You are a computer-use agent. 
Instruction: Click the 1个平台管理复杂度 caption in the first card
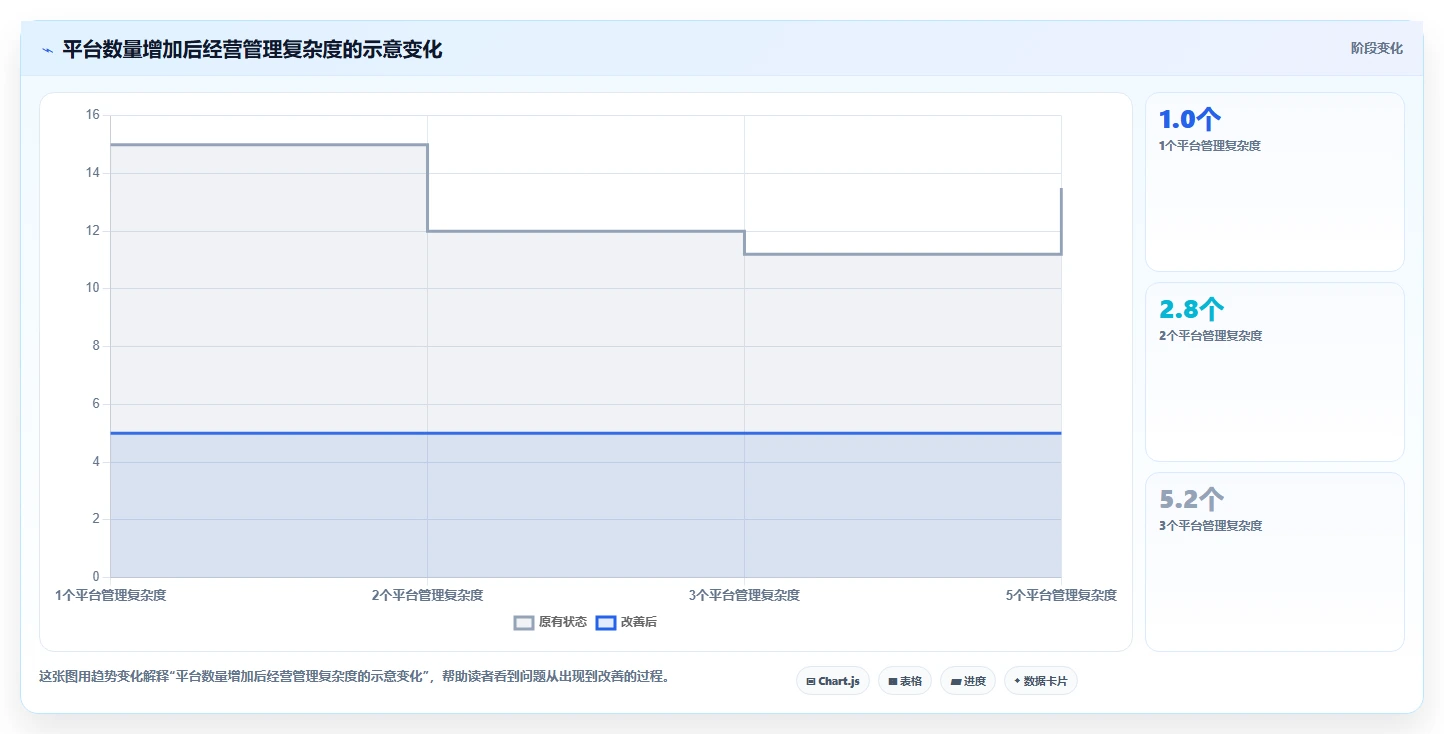(1209, 146)
